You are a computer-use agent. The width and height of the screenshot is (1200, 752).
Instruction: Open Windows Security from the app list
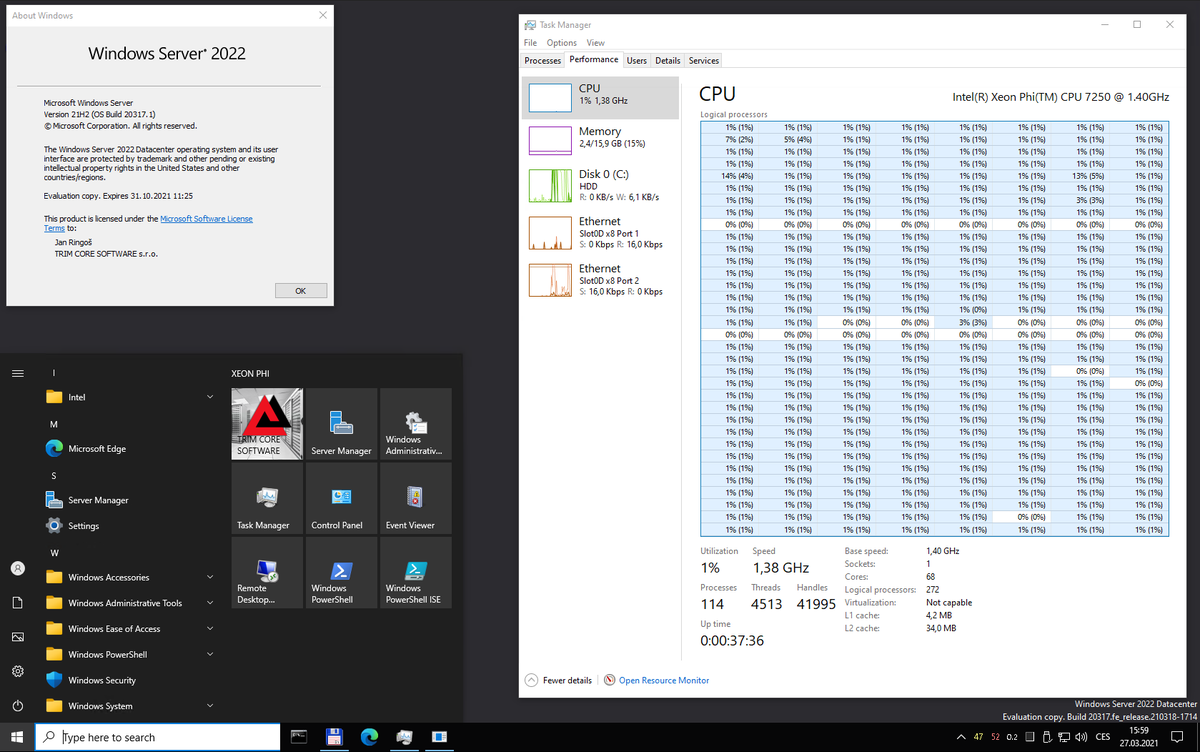tap(130, 680)
